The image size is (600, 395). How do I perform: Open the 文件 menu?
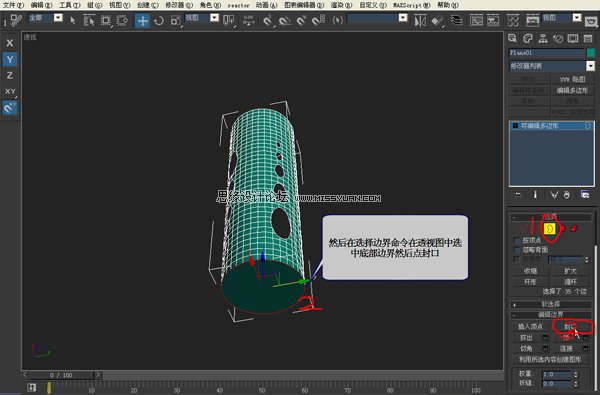(x=13, y=5)
